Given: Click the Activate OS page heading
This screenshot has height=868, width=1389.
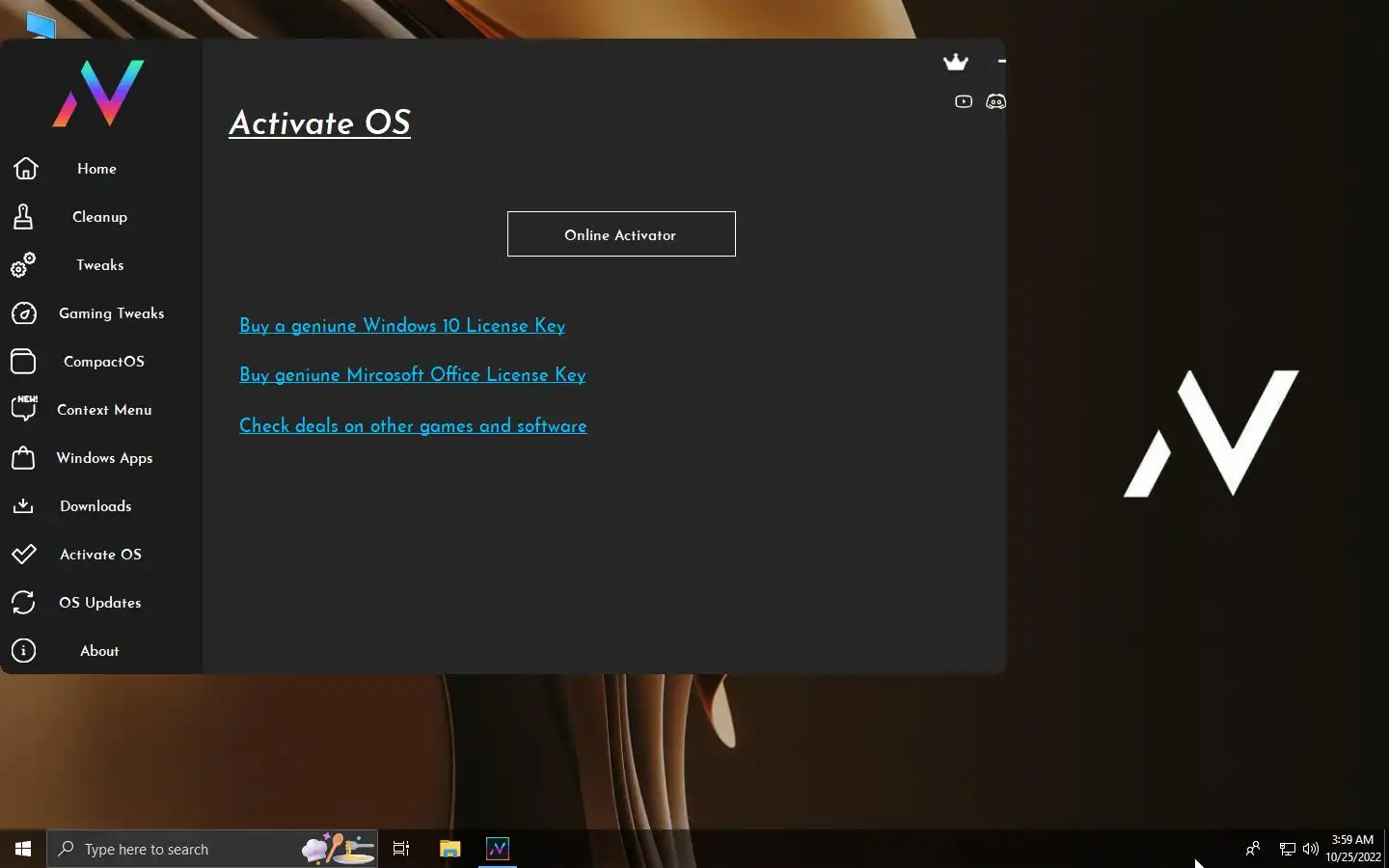Looking at the screenshot, I should coord(319,123).
